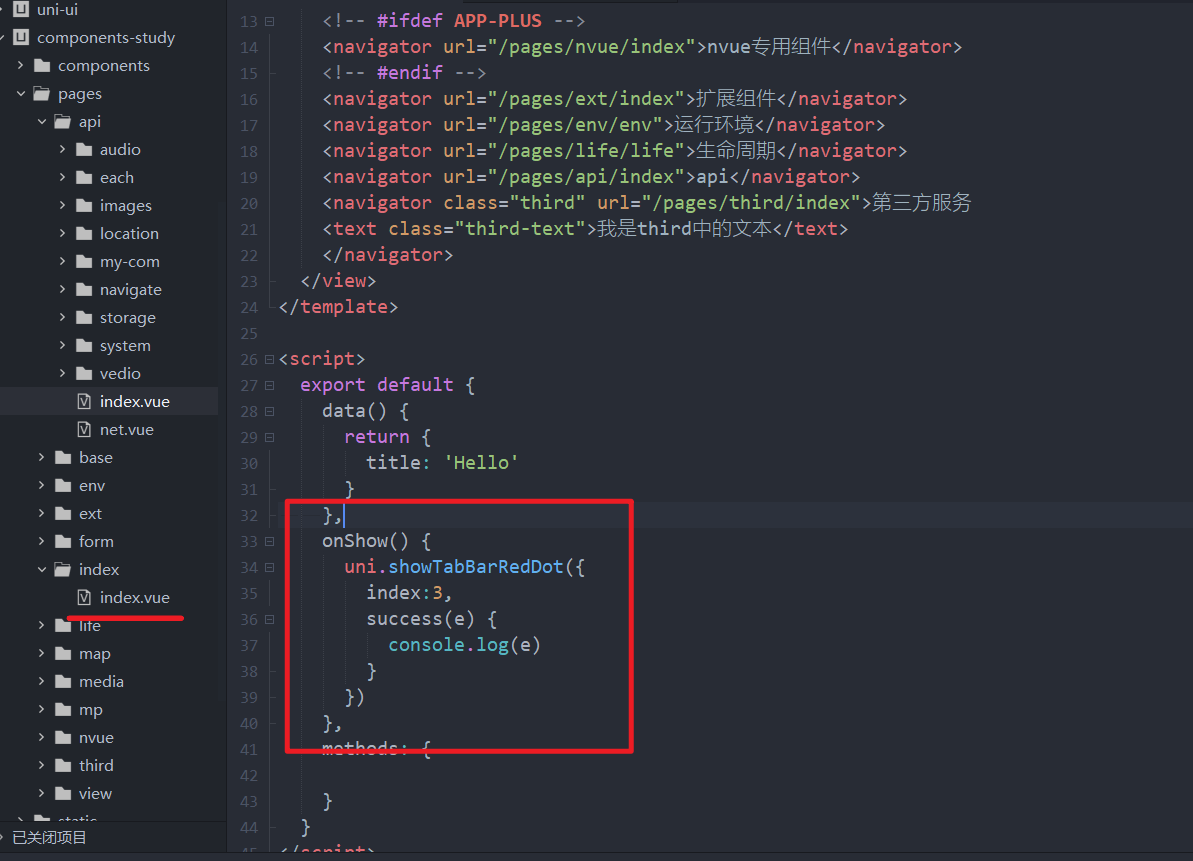The width and height of the screenshot is (1193, 861).
Task: Expand the navigate folder
Action: point(62,289)
